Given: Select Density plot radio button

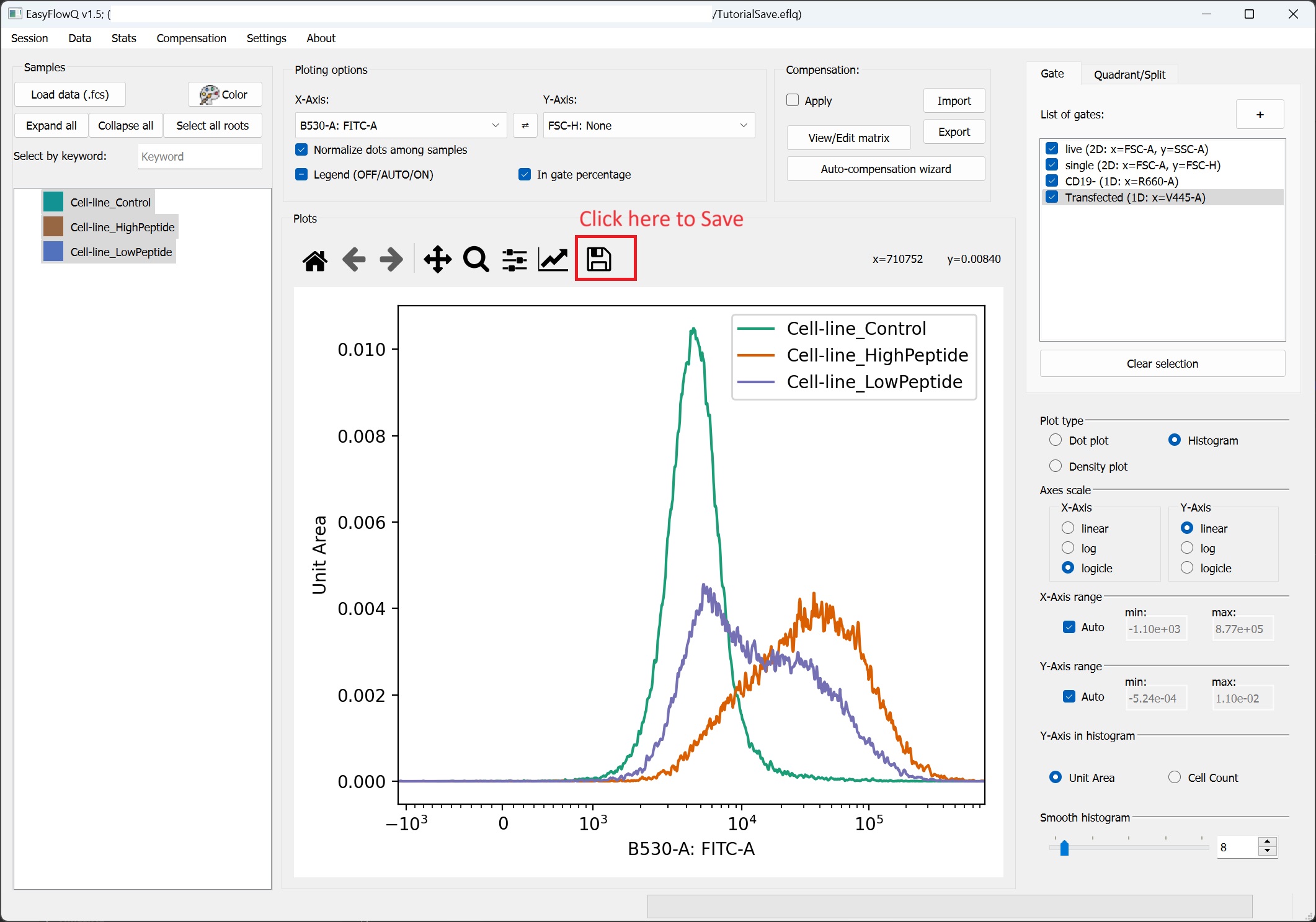Looking at the screenshot, I should tap(1056, 466).
